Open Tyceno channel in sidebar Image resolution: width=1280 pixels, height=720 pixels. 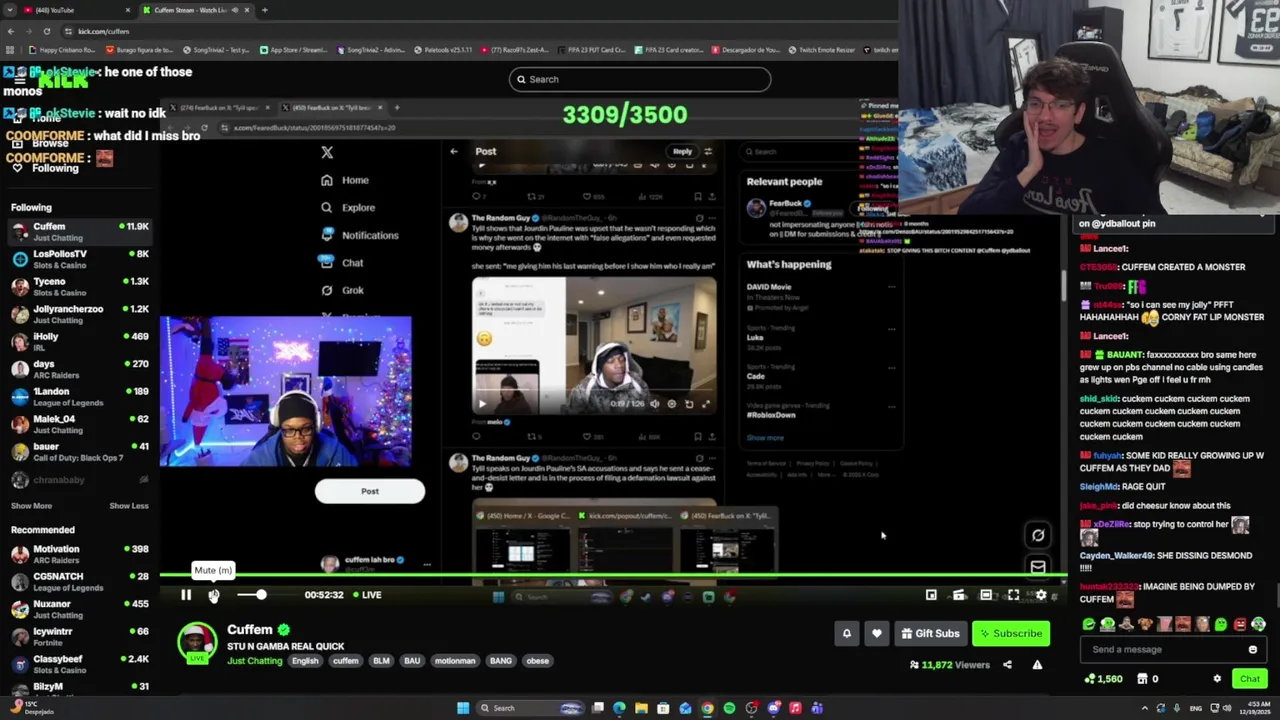coord(80,286)
